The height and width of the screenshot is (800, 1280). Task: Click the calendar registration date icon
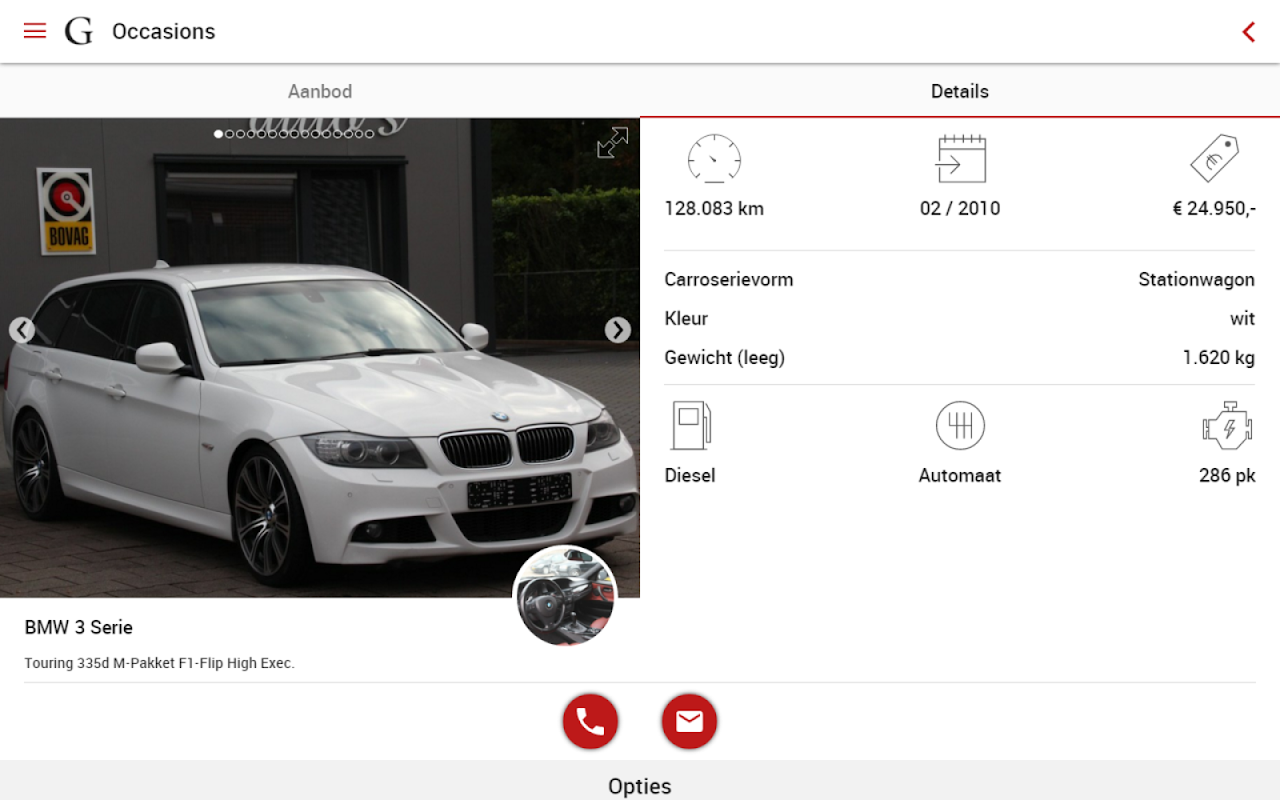pos(960,159)
